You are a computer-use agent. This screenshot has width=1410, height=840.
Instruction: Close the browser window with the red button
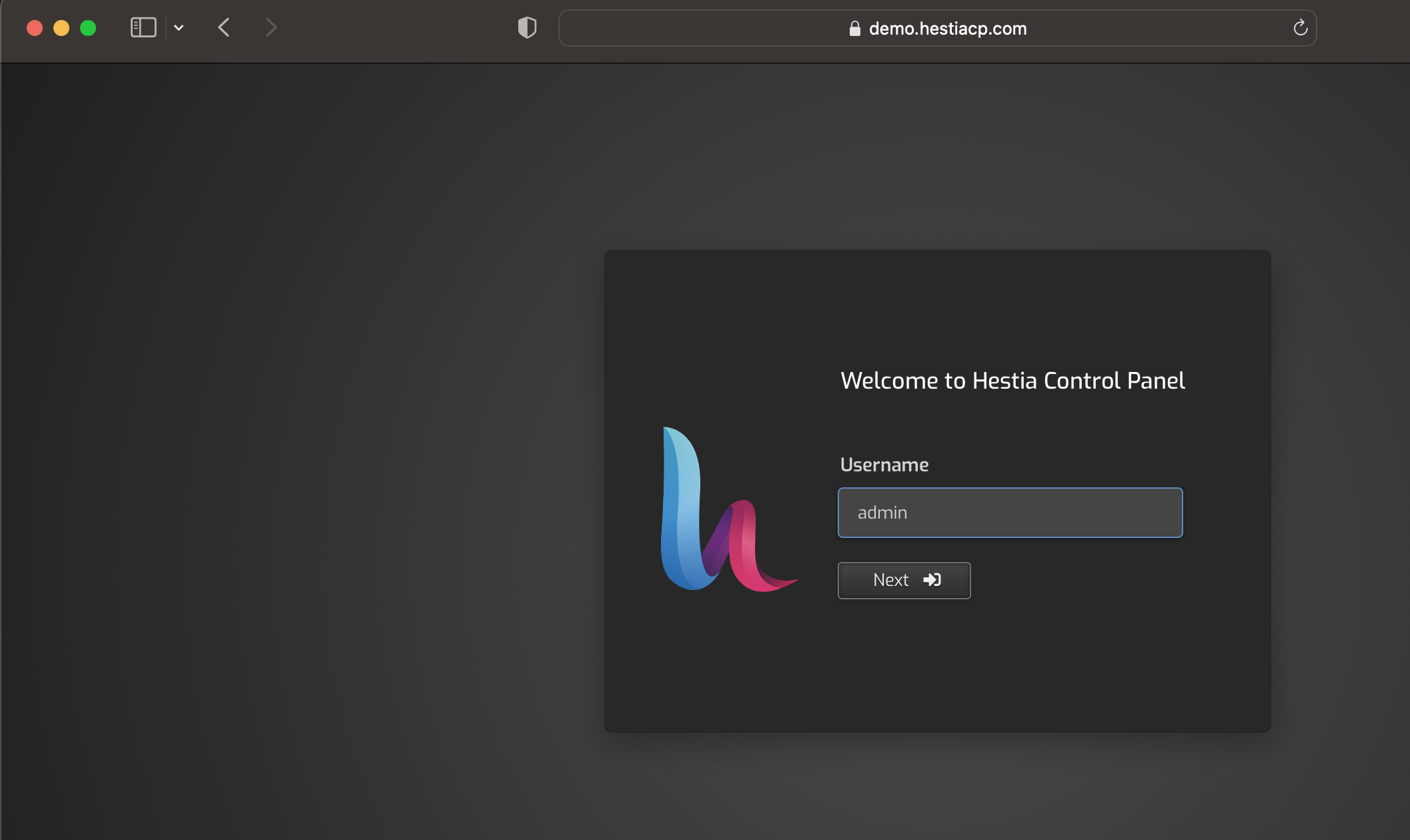pos(35,27)
